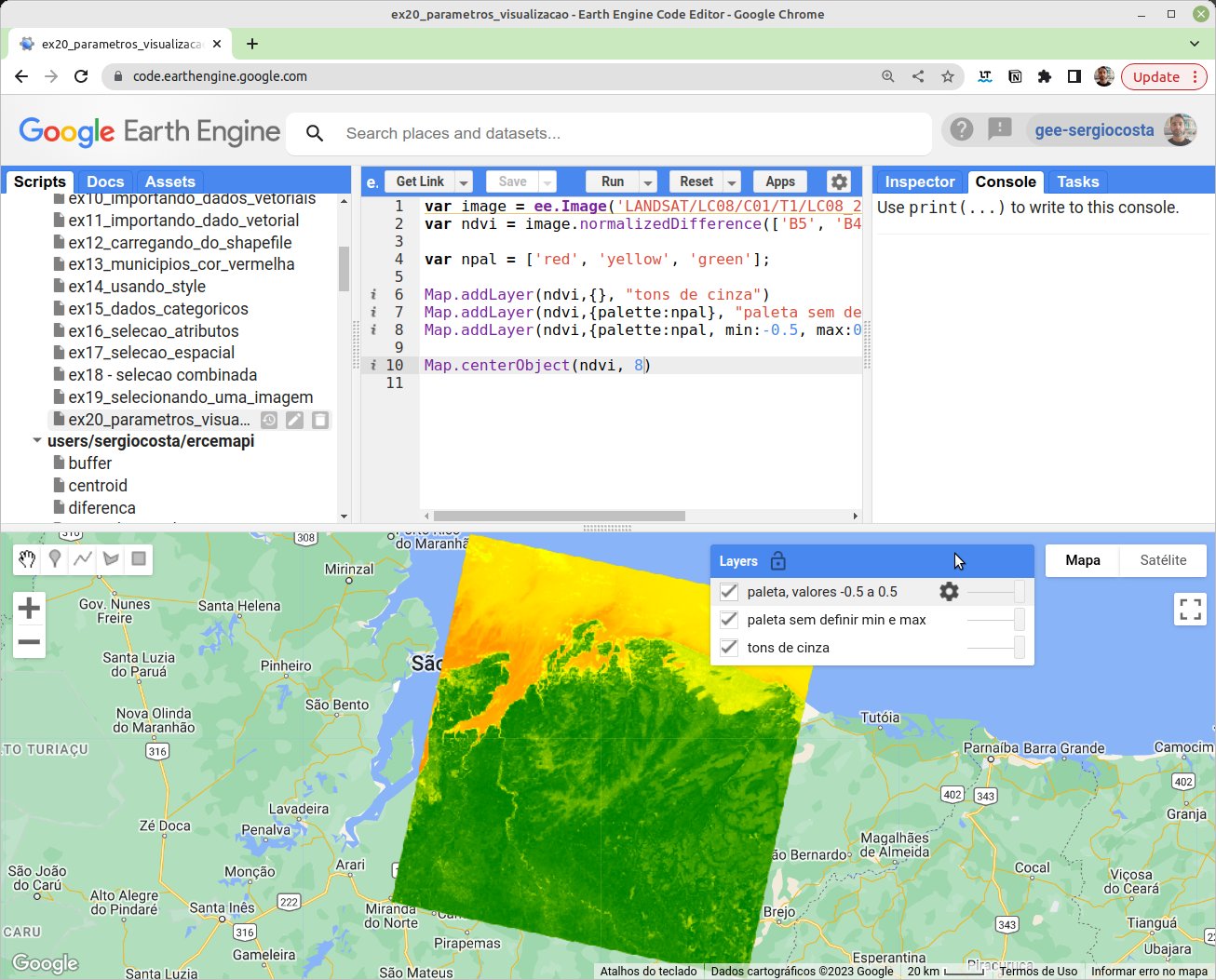Select the draw rectangle tool
The width and height of the screenshot is (1216, 980).
point(139,558)
